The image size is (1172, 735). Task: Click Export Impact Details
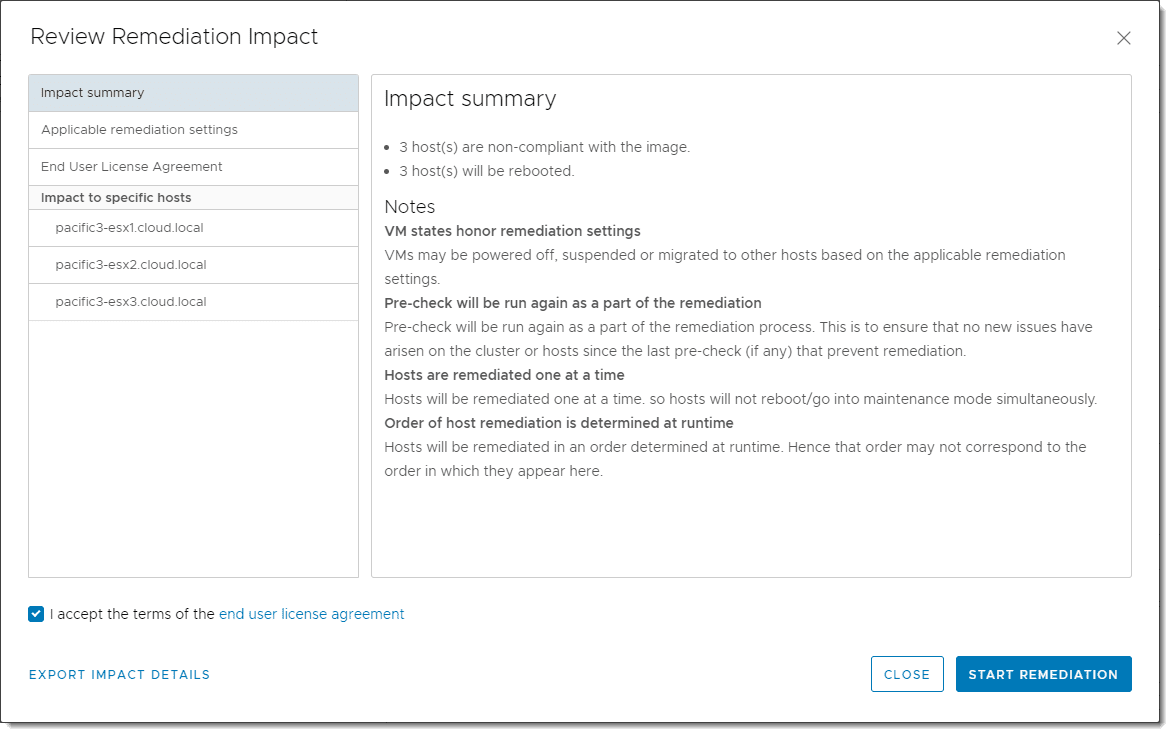click(119, 675)
